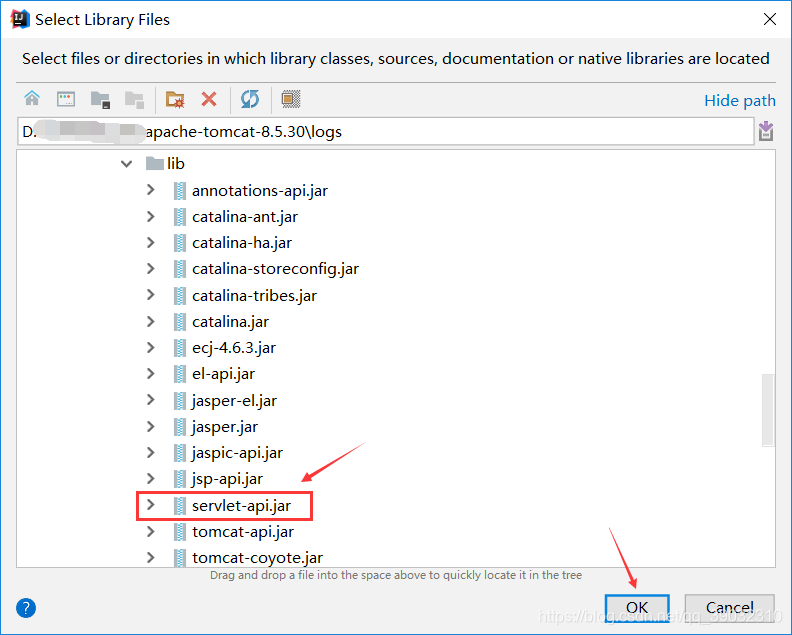Create a new folder icon
Image resolution: width=792 pixels, height=635 pixels.
175,99
